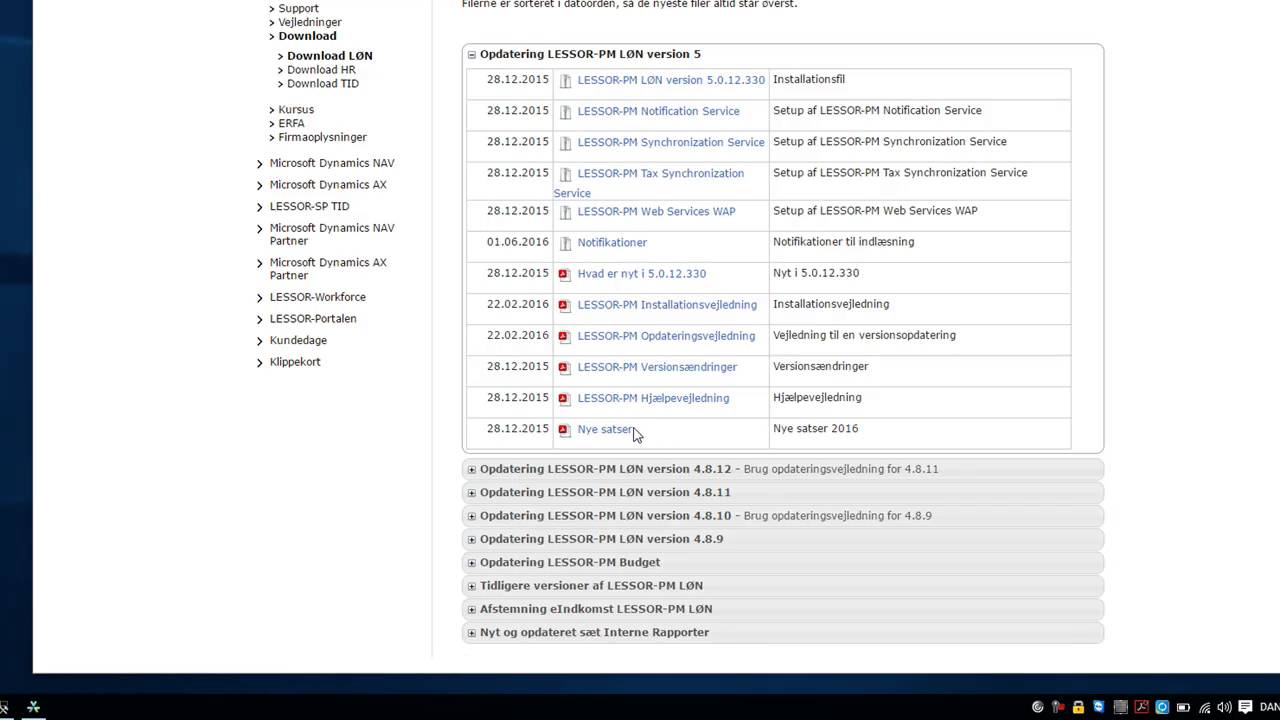Expand Tidligere versioner af LESSOR-PM LØN
The width and height of the screenshot is (1280, 720).
pyautogui.click(x=472, y=586)
